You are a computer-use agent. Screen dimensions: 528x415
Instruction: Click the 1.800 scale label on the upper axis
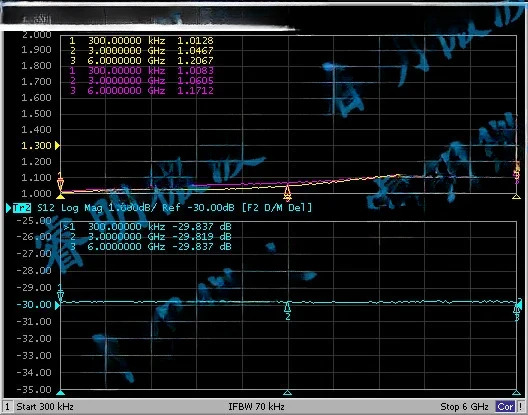pyautogui.click(x=36, y=65)
